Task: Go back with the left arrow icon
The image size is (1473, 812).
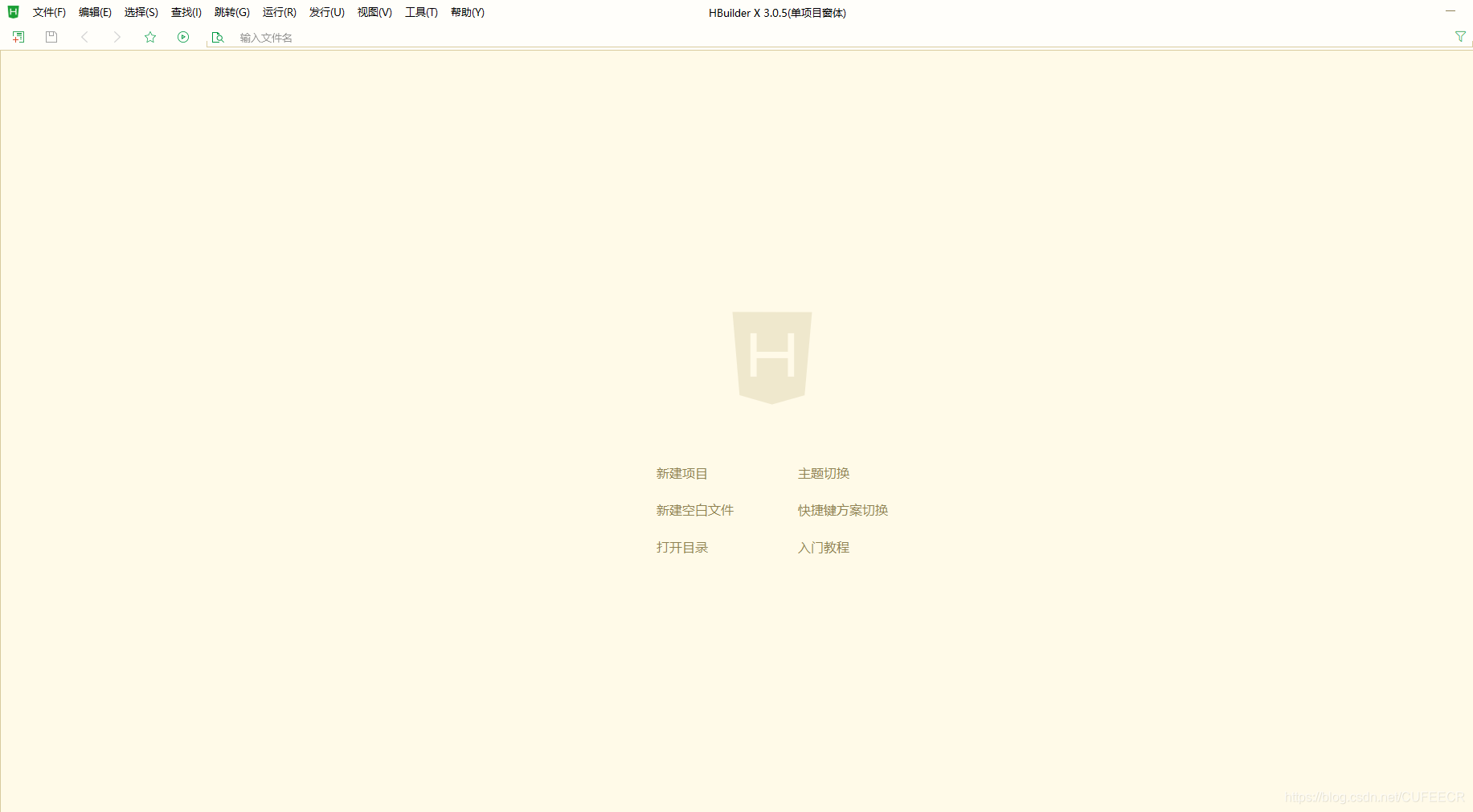Action: click(84, 37)
